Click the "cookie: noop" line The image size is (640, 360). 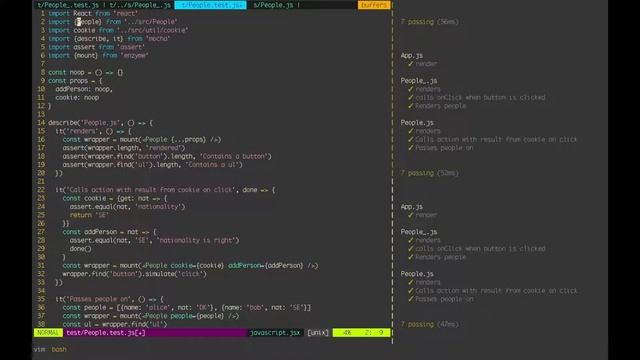click(x=77, y=98)
